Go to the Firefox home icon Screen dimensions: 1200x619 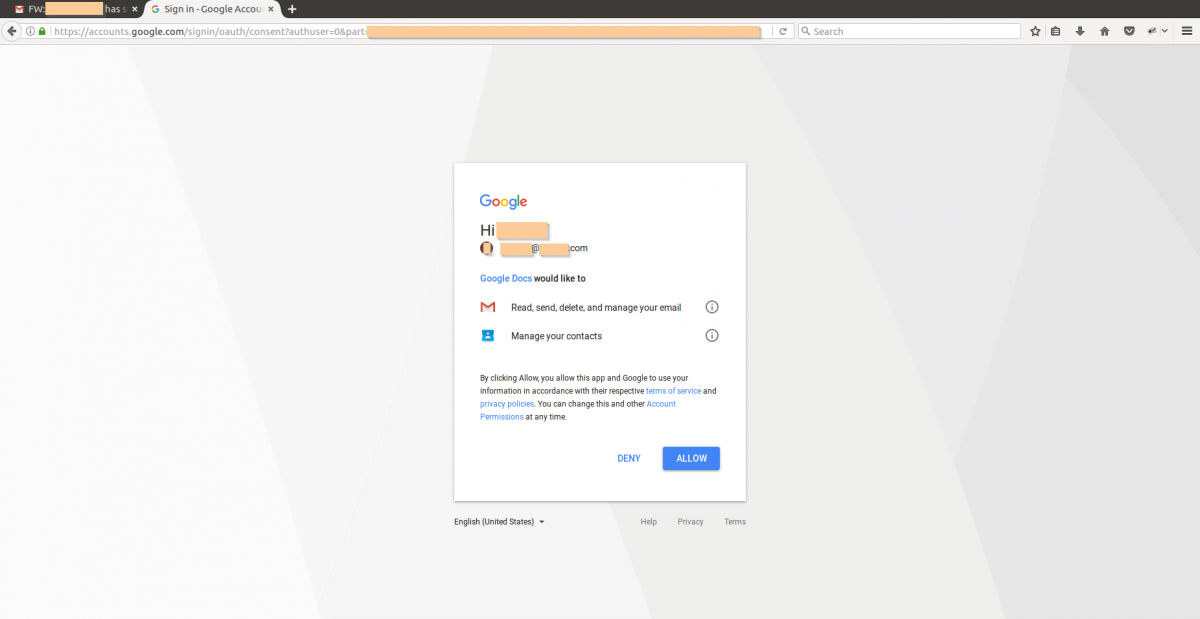[1105, 31]
